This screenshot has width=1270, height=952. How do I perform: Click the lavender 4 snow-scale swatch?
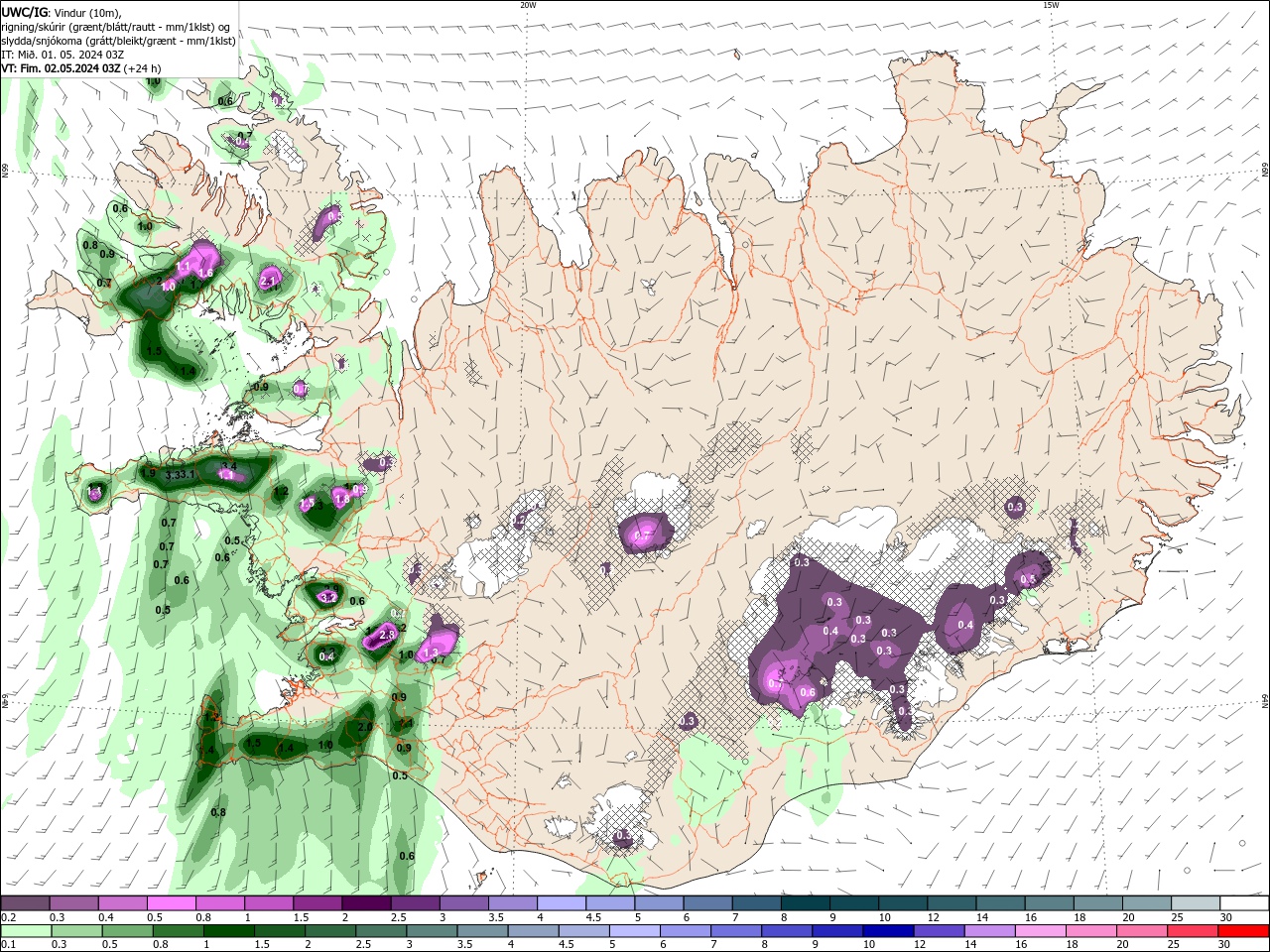[562, 903]
